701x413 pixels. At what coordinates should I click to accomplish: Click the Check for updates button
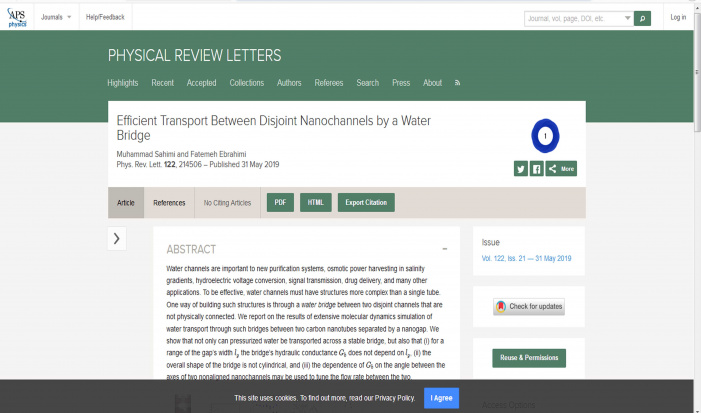tap(529, 307)
